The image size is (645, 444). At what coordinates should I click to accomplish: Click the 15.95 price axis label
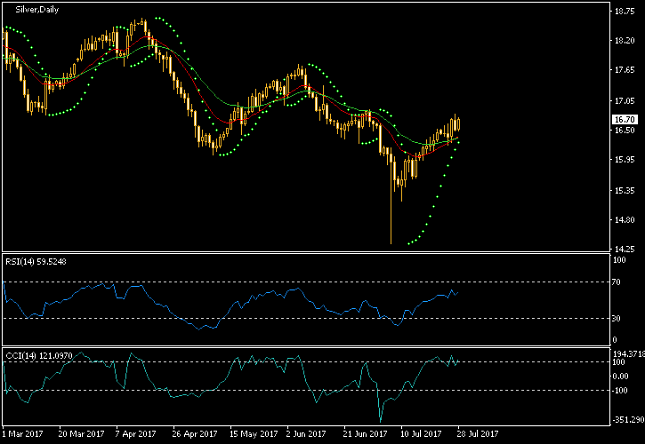point(624,160)
